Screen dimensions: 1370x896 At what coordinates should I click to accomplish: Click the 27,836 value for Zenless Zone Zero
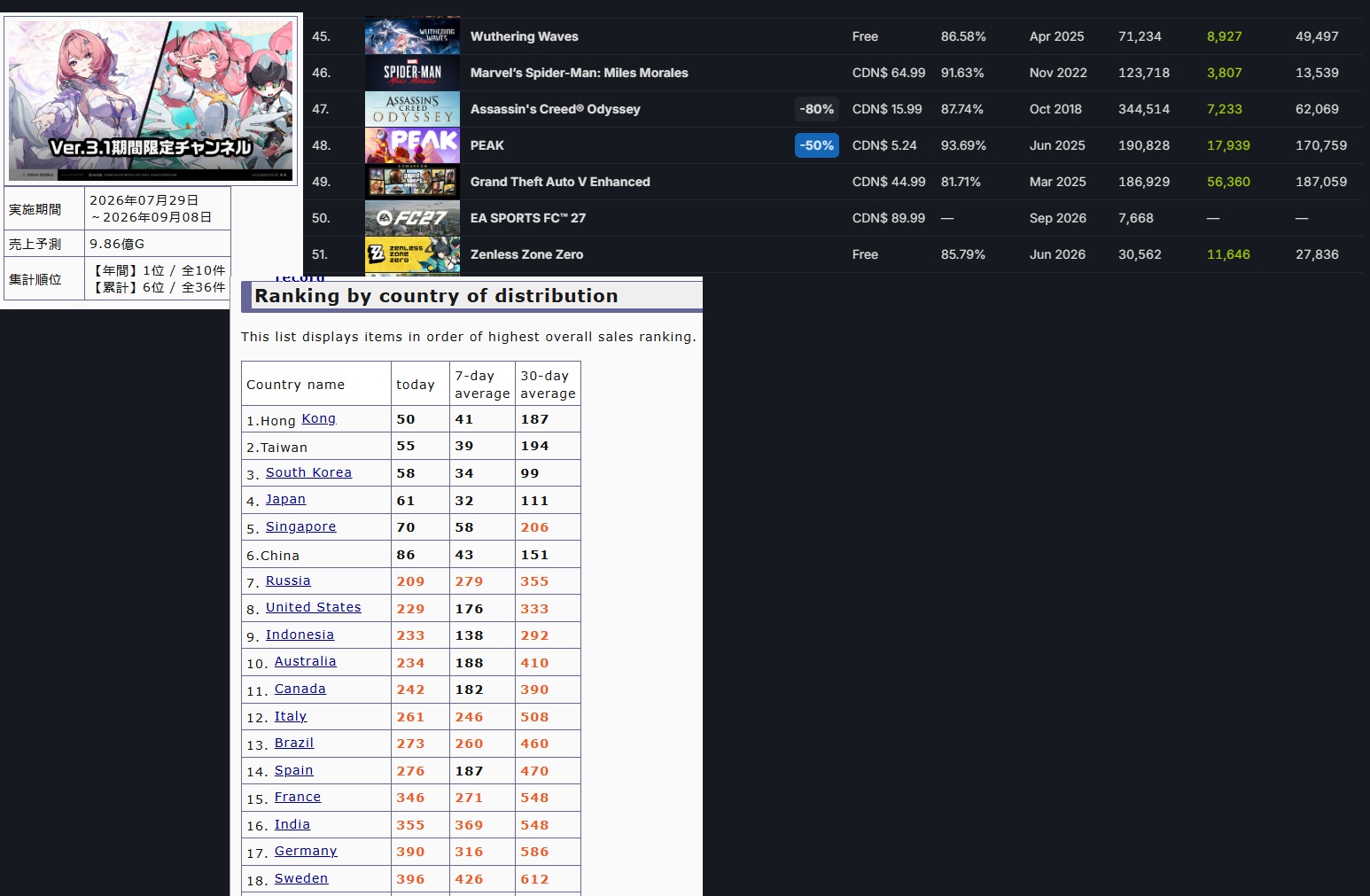tap(1317, 254)
